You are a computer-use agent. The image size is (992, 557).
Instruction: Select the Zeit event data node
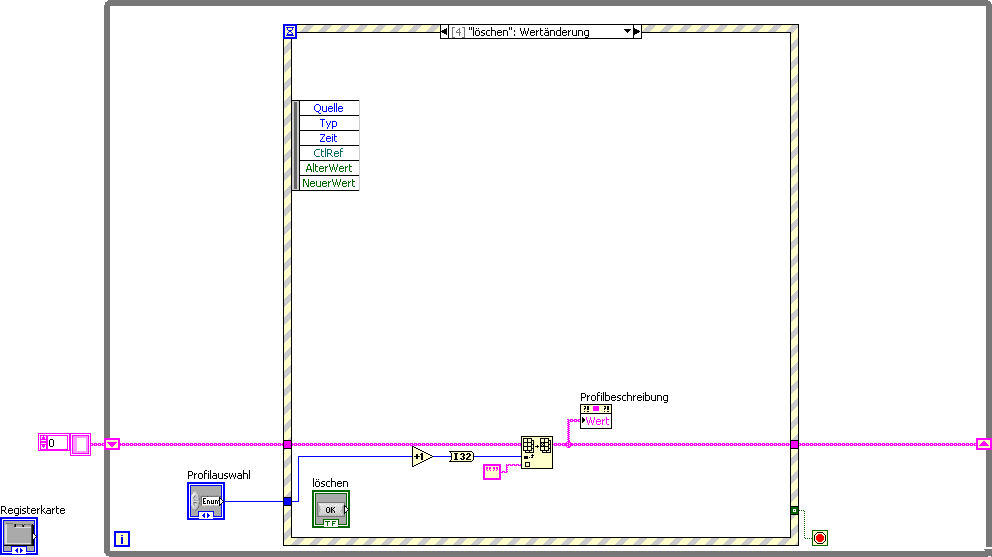(x=328, y=138)
